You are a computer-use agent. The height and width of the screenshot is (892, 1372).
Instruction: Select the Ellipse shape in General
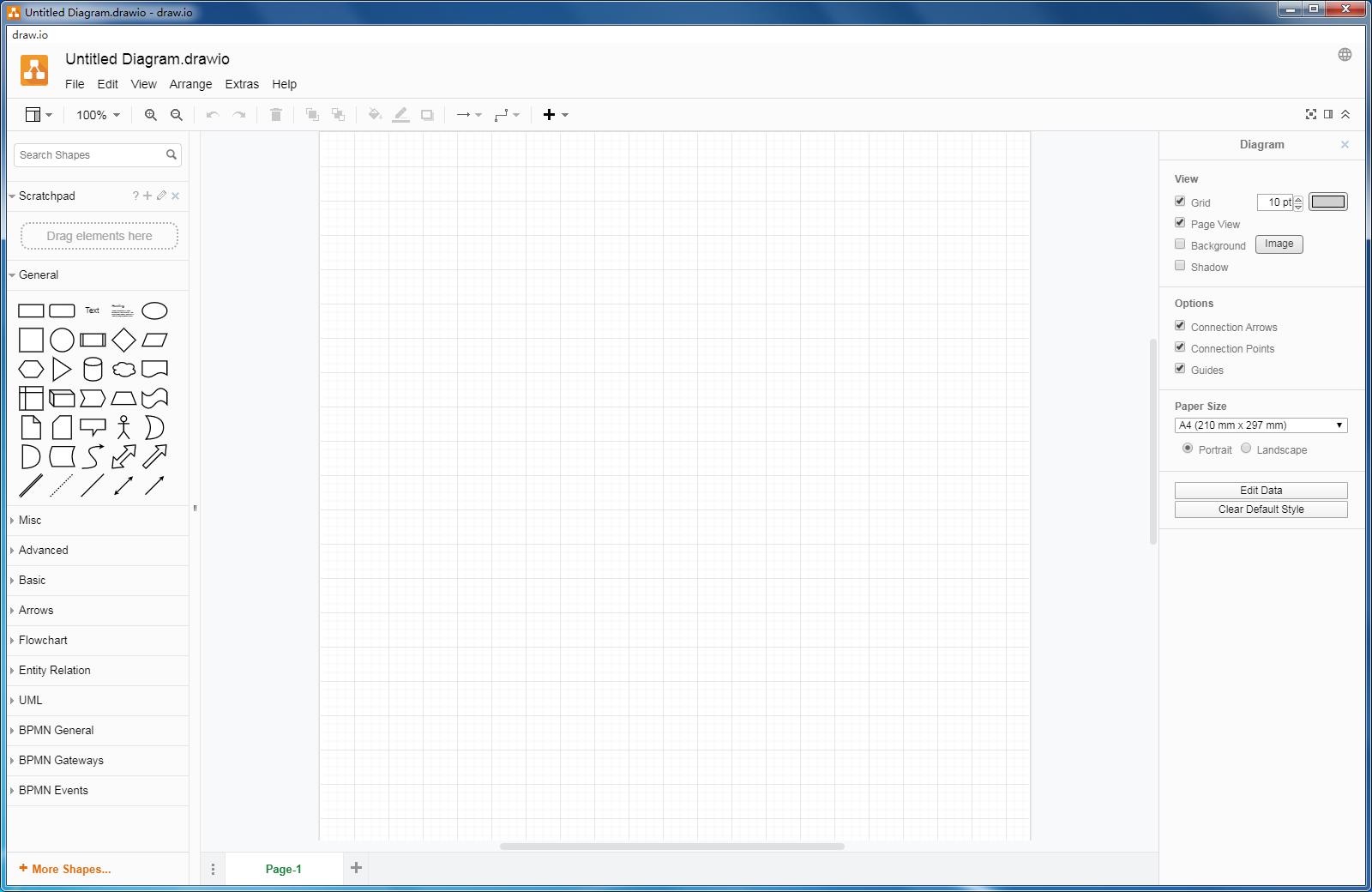click(154, 310)
